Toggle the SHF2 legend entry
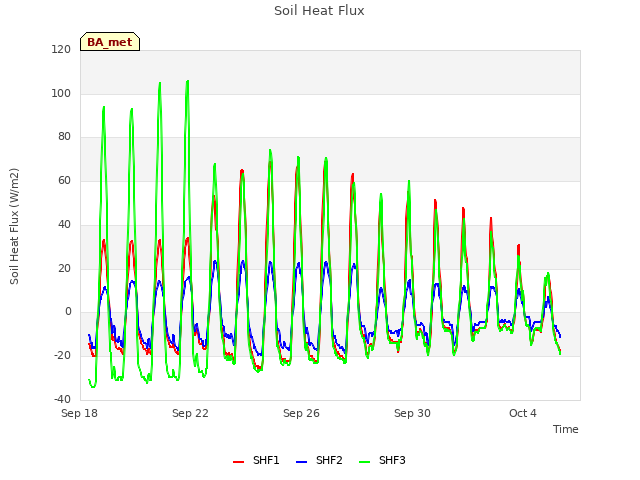The width and height of the screenshot is (640, 480). point(319,460)
